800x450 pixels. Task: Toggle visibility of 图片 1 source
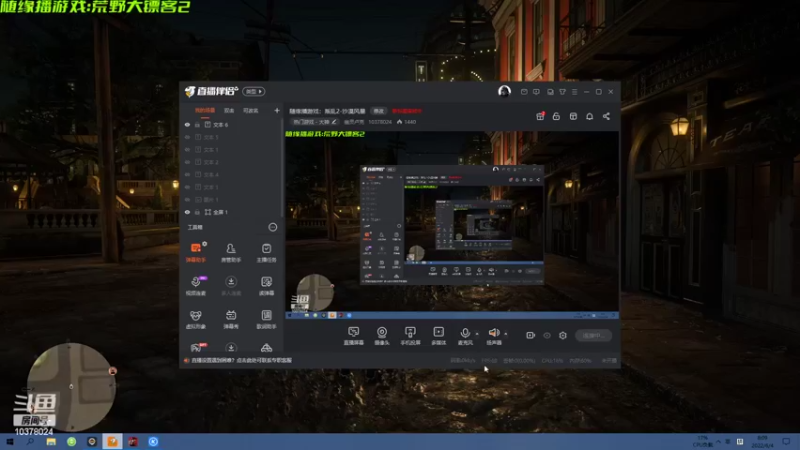187,199
